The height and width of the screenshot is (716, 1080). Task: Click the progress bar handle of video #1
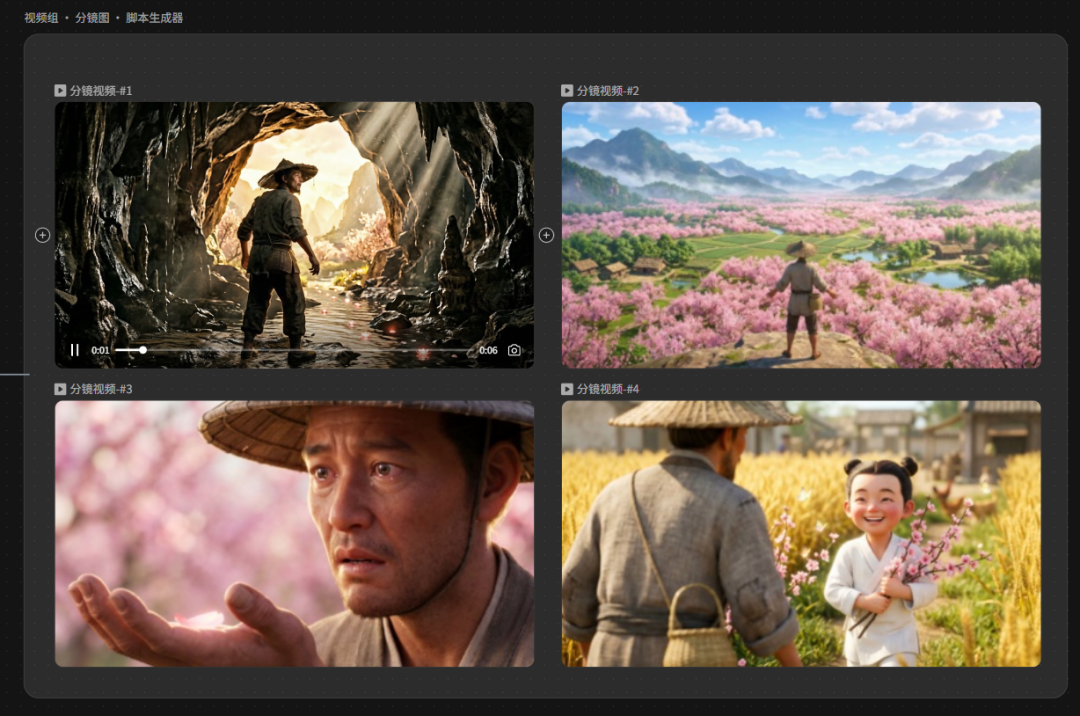click(143, 350)
